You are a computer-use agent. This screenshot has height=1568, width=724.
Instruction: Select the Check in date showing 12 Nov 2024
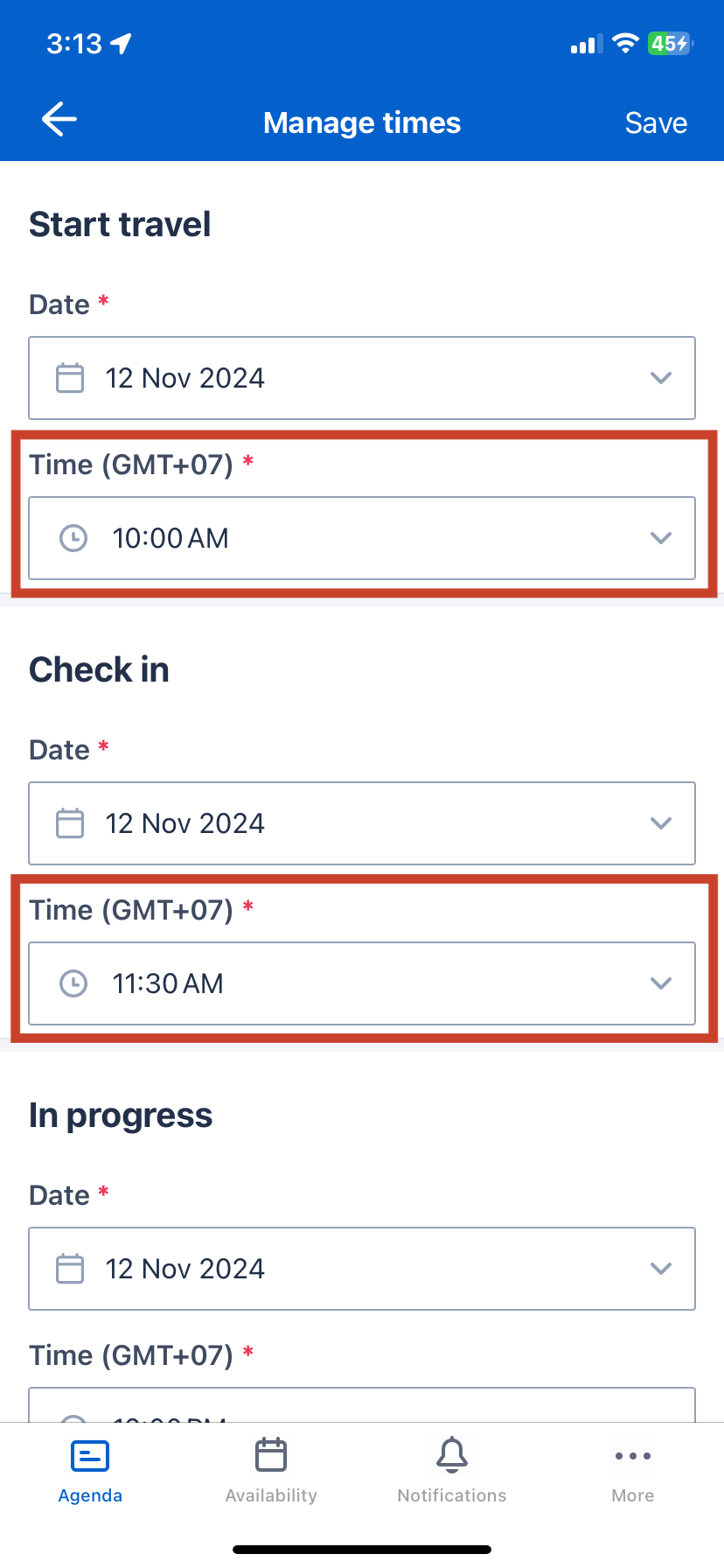pos(362,823)
